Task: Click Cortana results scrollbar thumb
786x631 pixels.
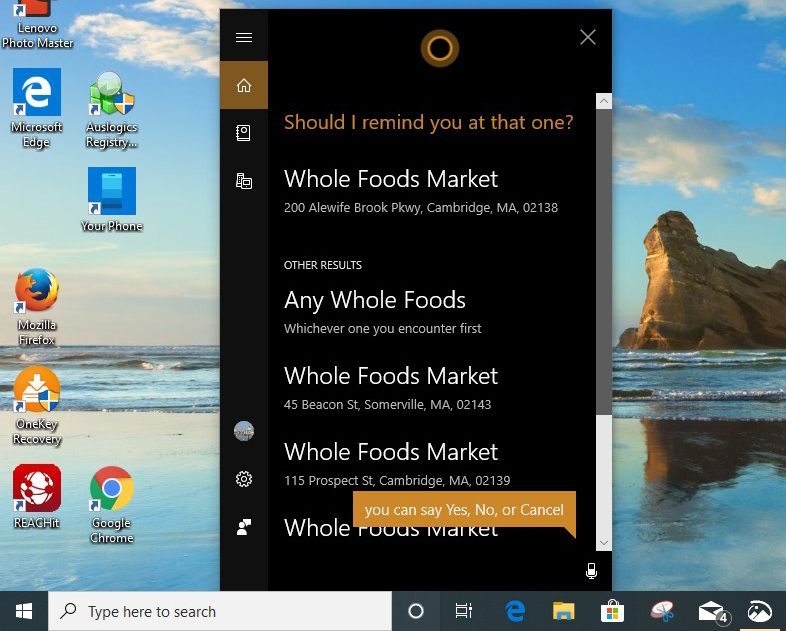Action: 604,262
